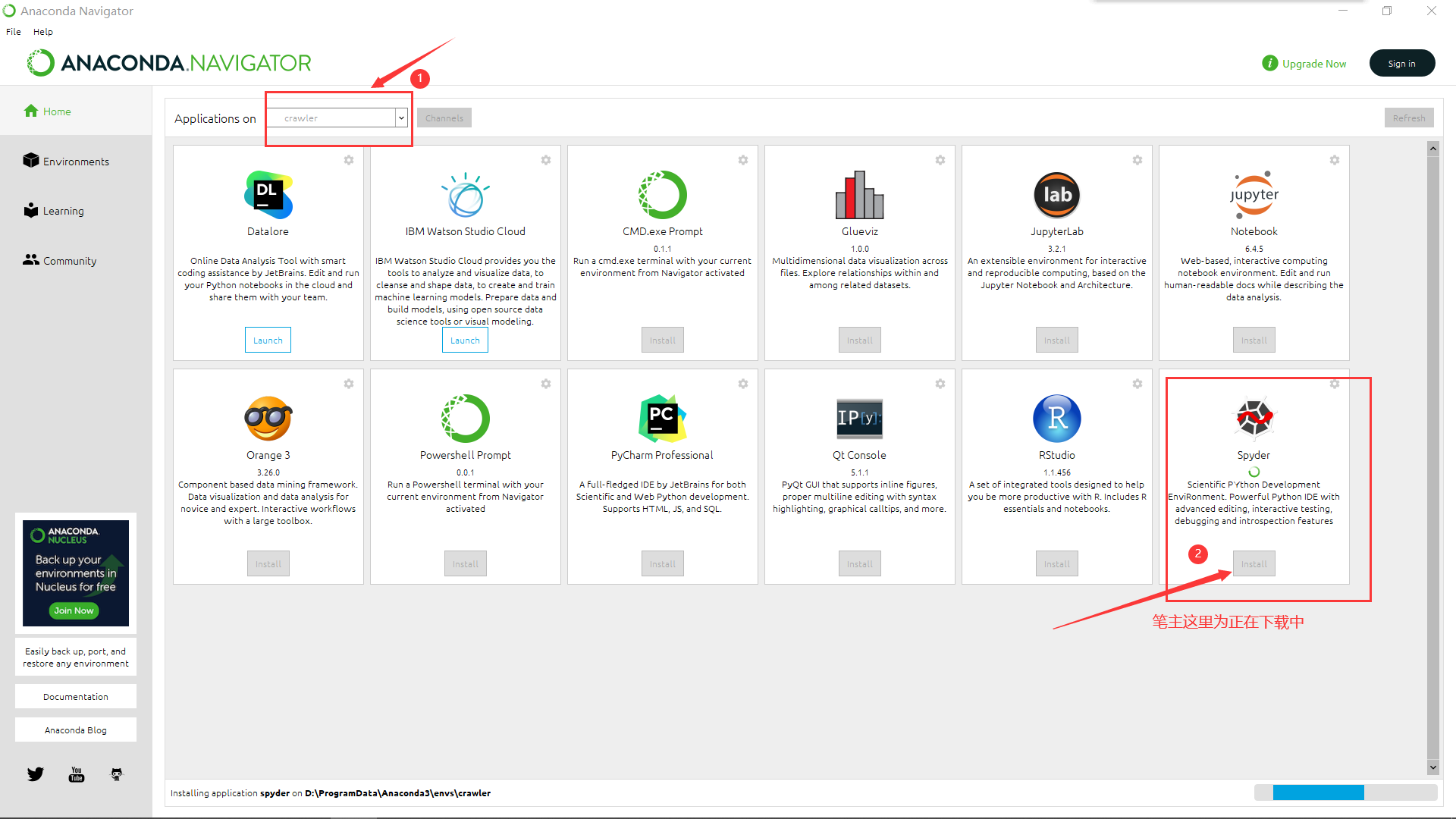Image resolution: width=1456 pixels, height=819 pixels.
Task: Expand the crawler environment dropdown
Action: point(401,118)
